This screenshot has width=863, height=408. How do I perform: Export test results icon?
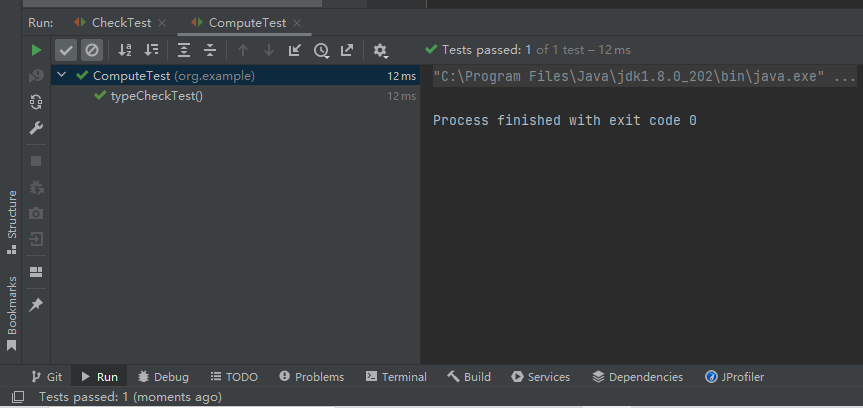click(x=347, y=49)
